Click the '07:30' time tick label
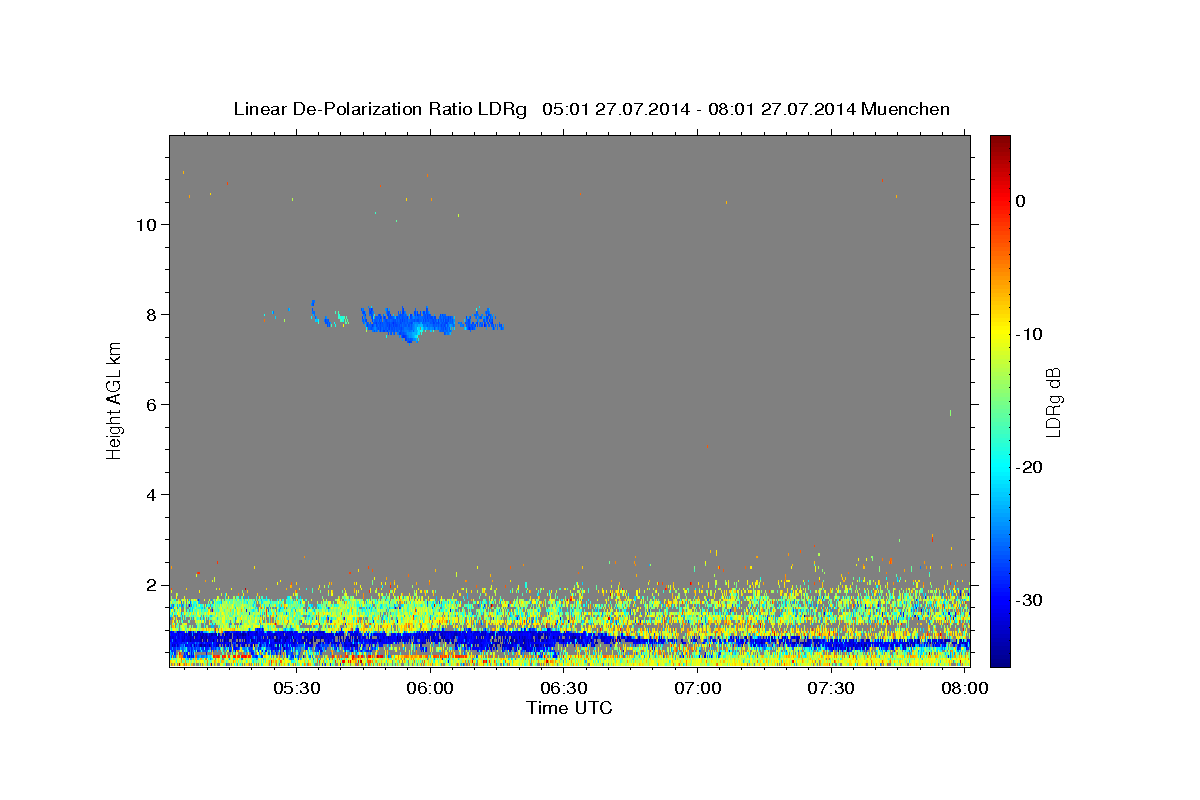1200x800 pixels. point(831,689)
